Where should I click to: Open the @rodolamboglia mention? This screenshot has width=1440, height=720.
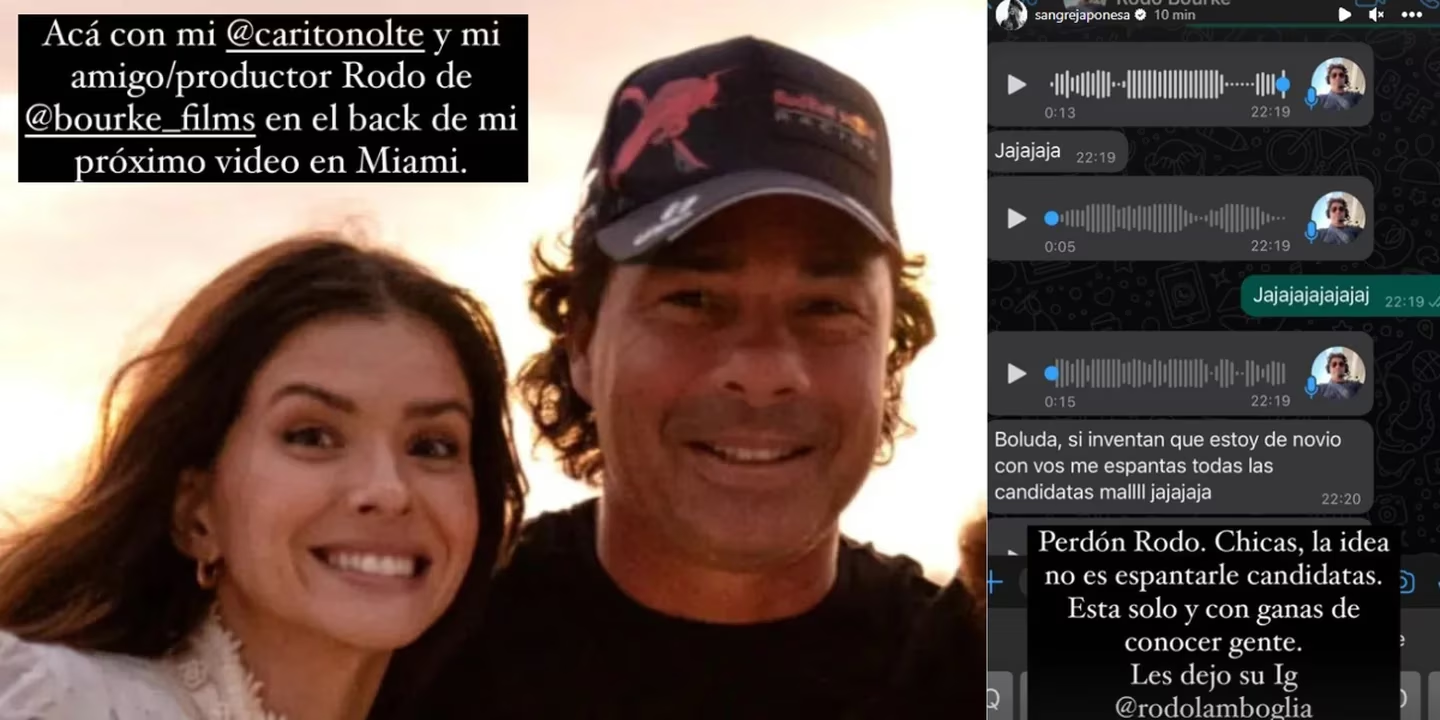1214,706
